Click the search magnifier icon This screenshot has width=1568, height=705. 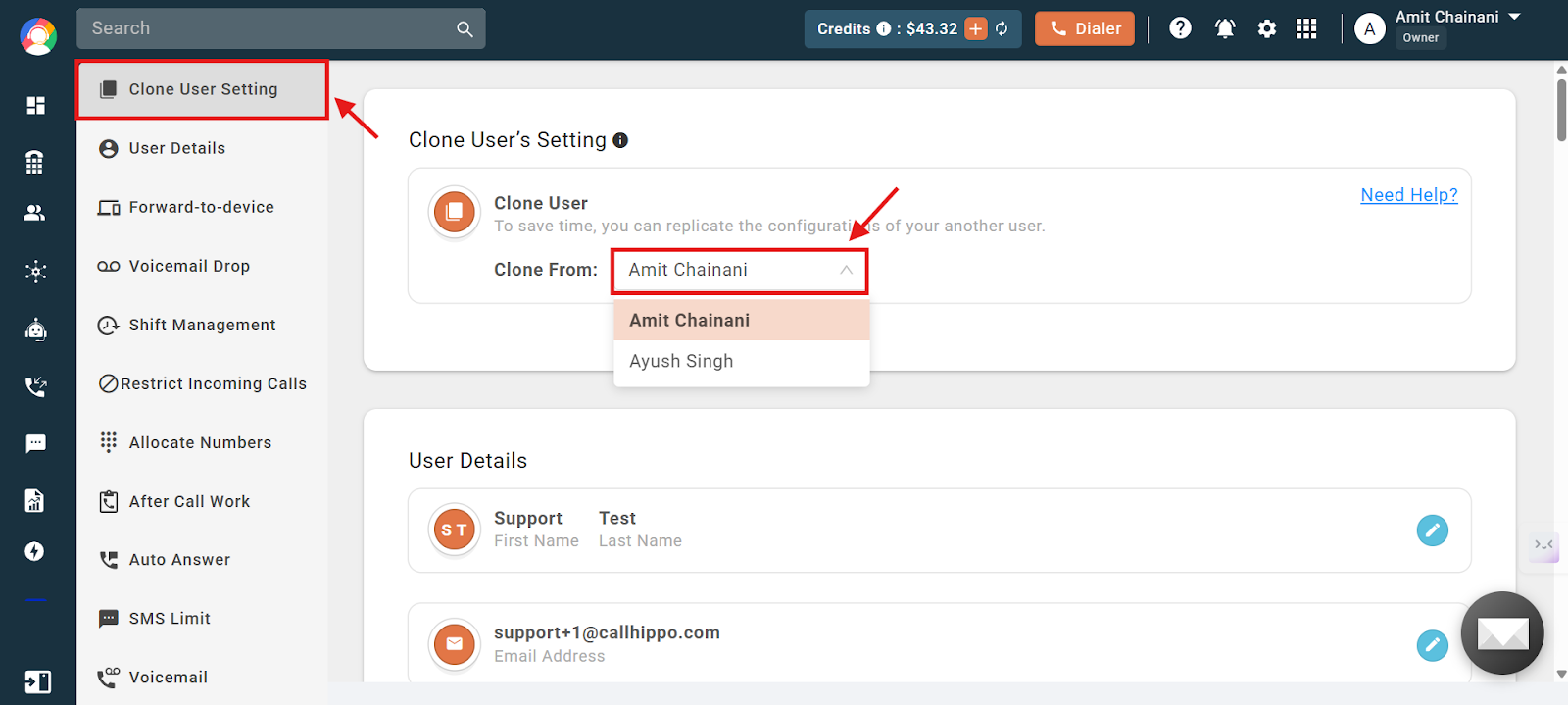465,29
